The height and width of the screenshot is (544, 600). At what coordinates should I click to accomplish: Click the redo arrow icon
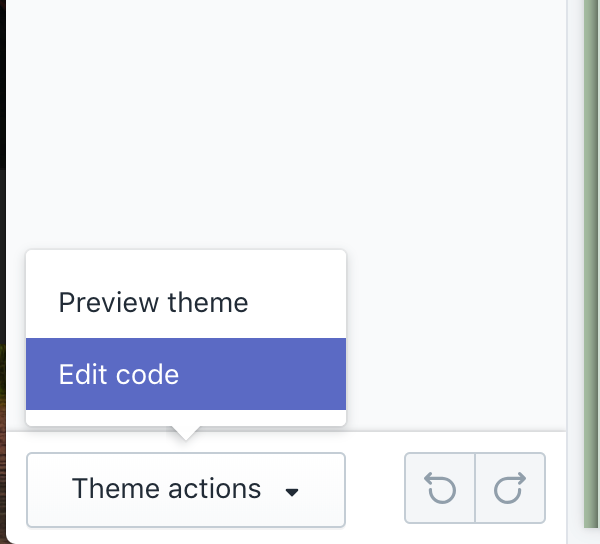tap(510, 488)
